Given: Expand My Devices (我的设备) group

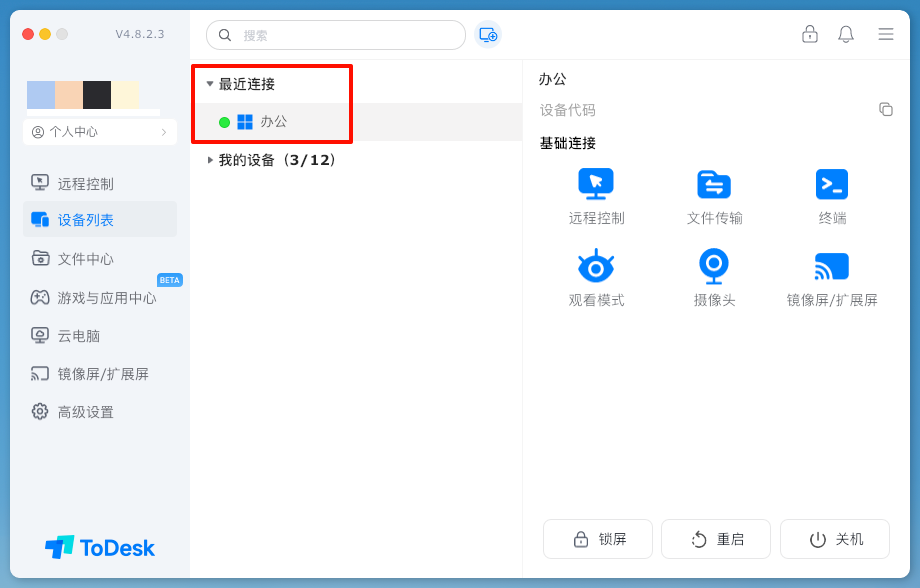Looking at the screenshot, I should click(210, 160).
